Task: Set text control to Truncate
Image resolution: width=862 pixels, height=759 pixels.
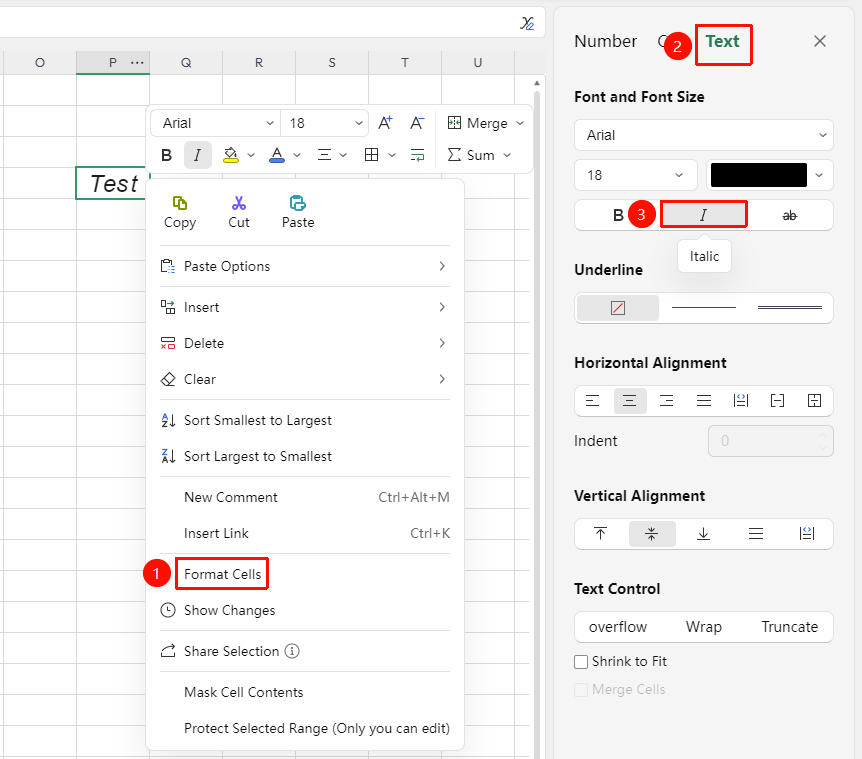Action: click(789, 627)
